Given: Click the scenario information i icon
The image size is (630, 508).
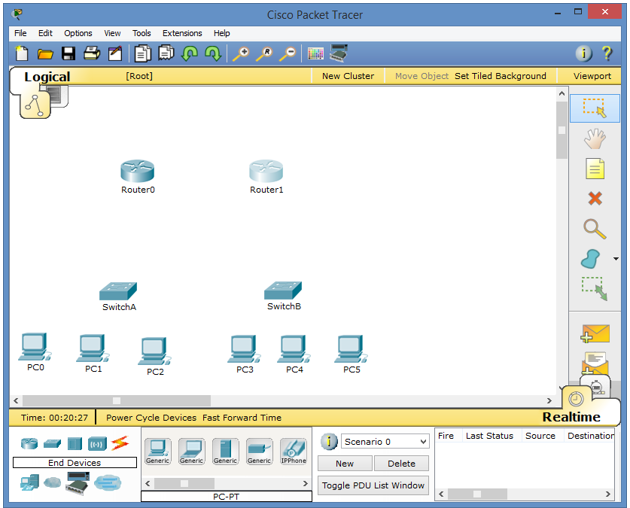Looking at the screenshot, I should click(x=329, y=442).
